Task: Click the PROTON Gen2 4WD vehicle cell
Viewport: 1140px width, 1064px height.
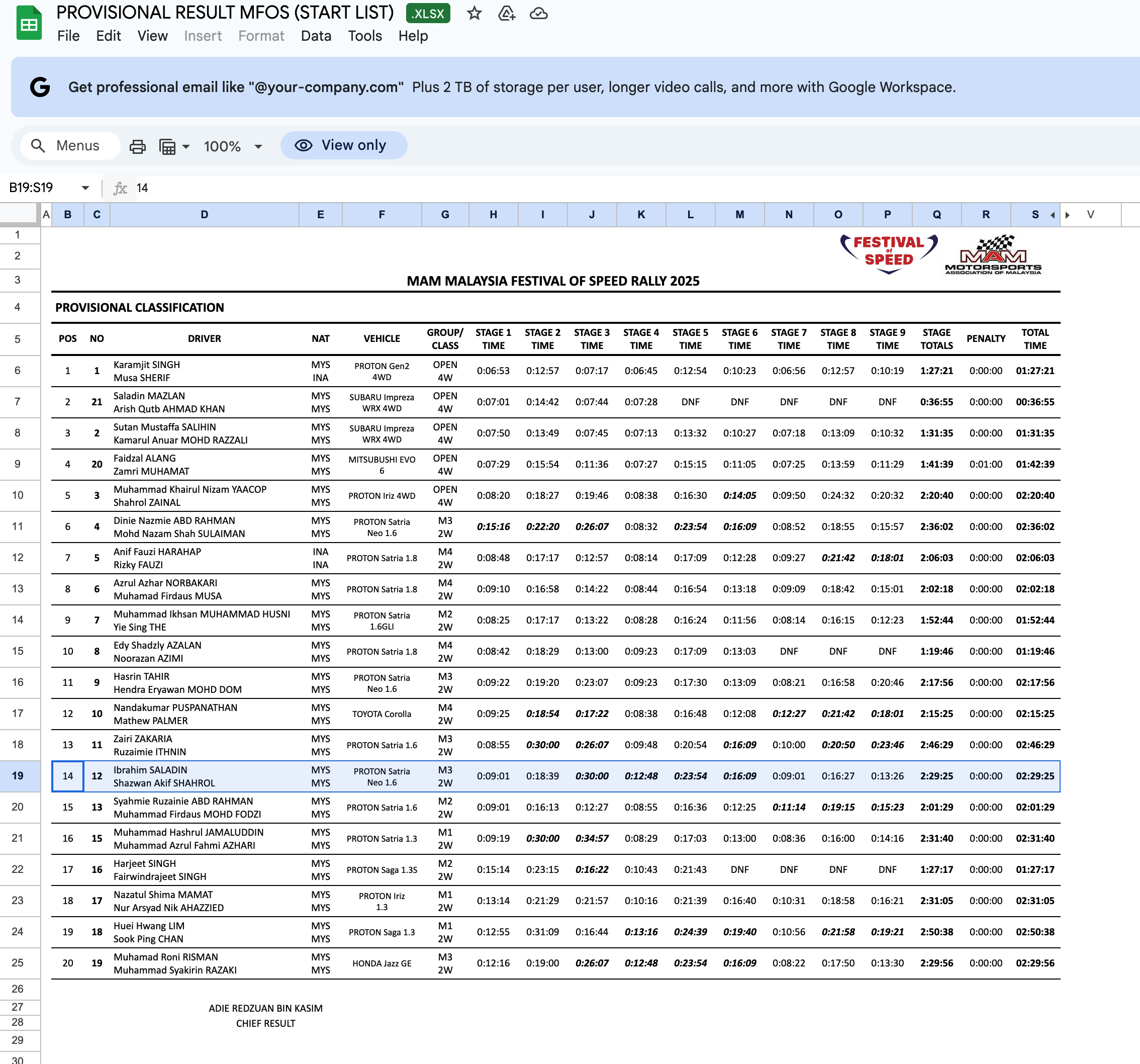Action: pos(382,371)
